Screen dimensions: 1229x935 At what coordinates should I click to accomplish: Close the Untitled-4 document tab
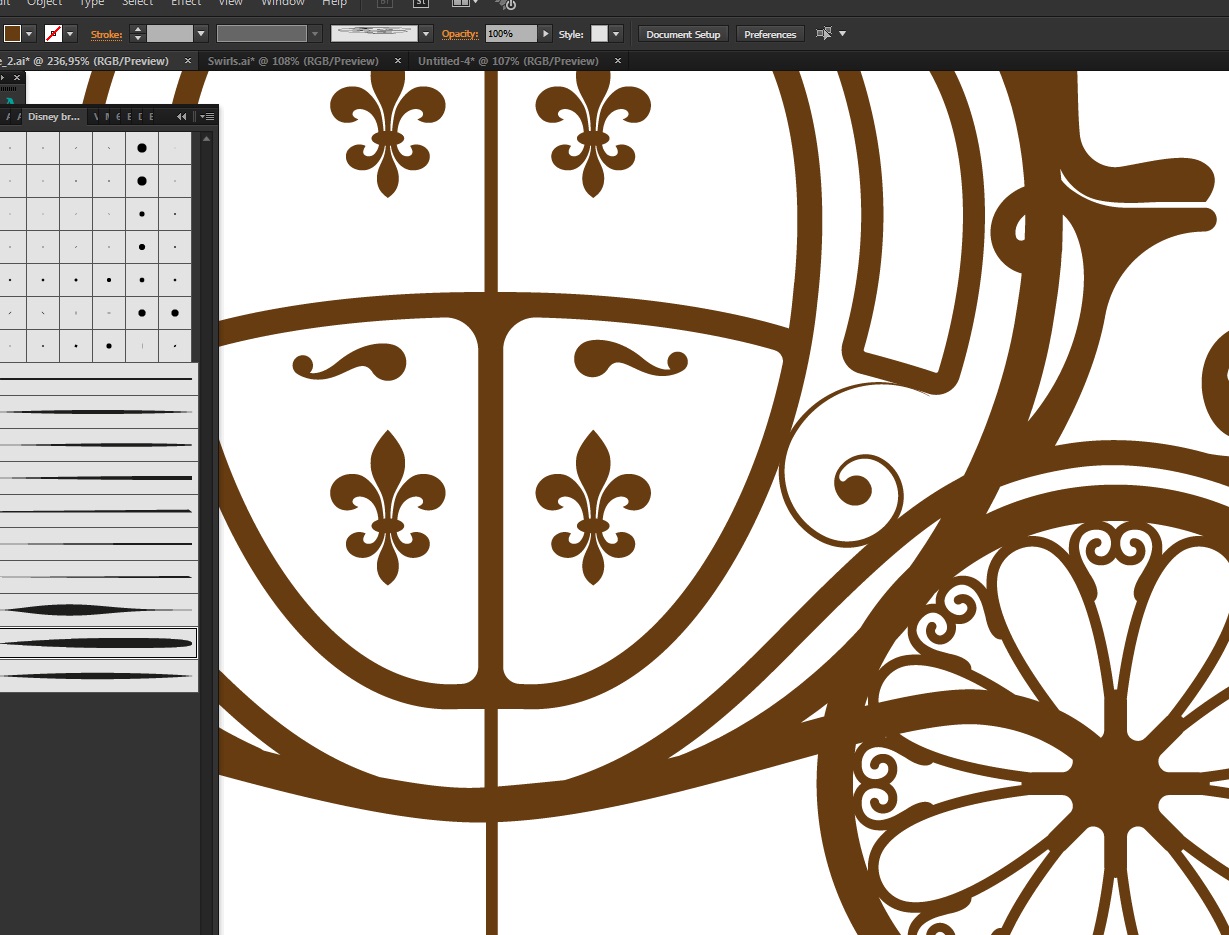pos(618,61)
